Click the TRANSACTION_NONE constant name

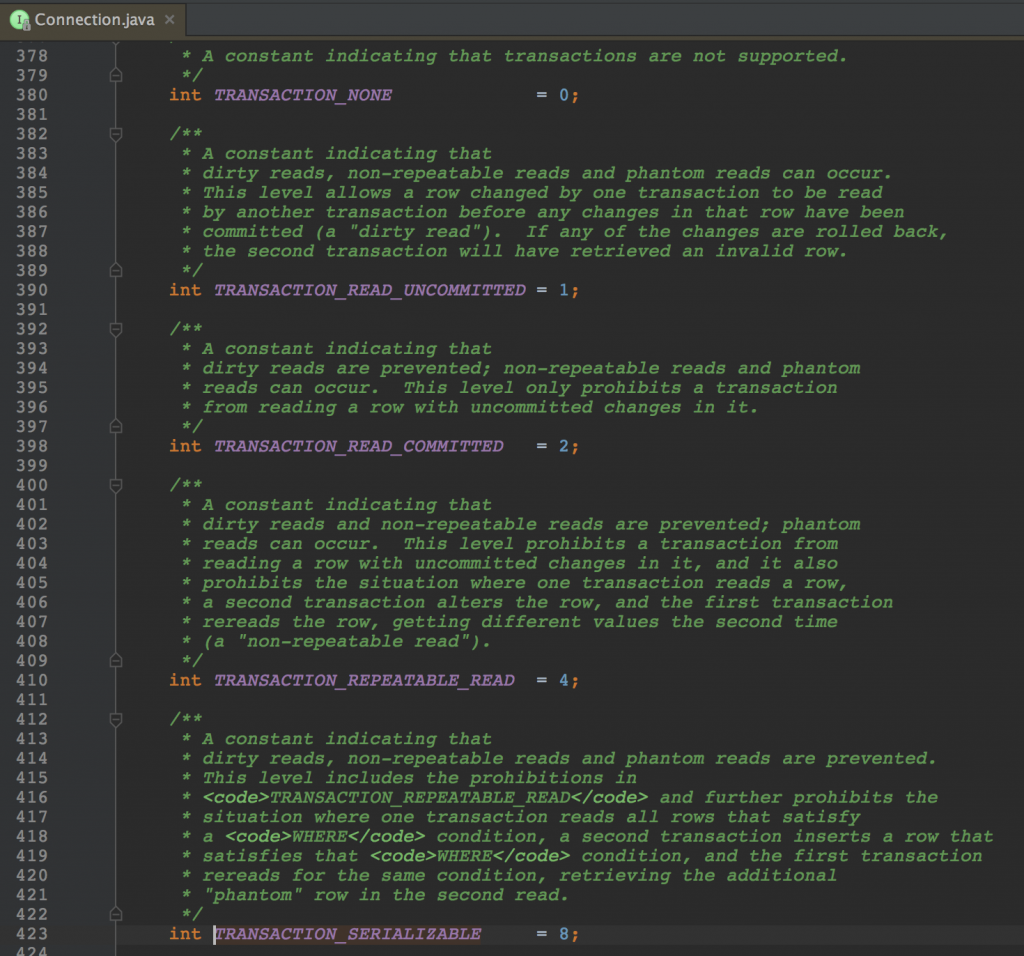click(x=303, y=95)
